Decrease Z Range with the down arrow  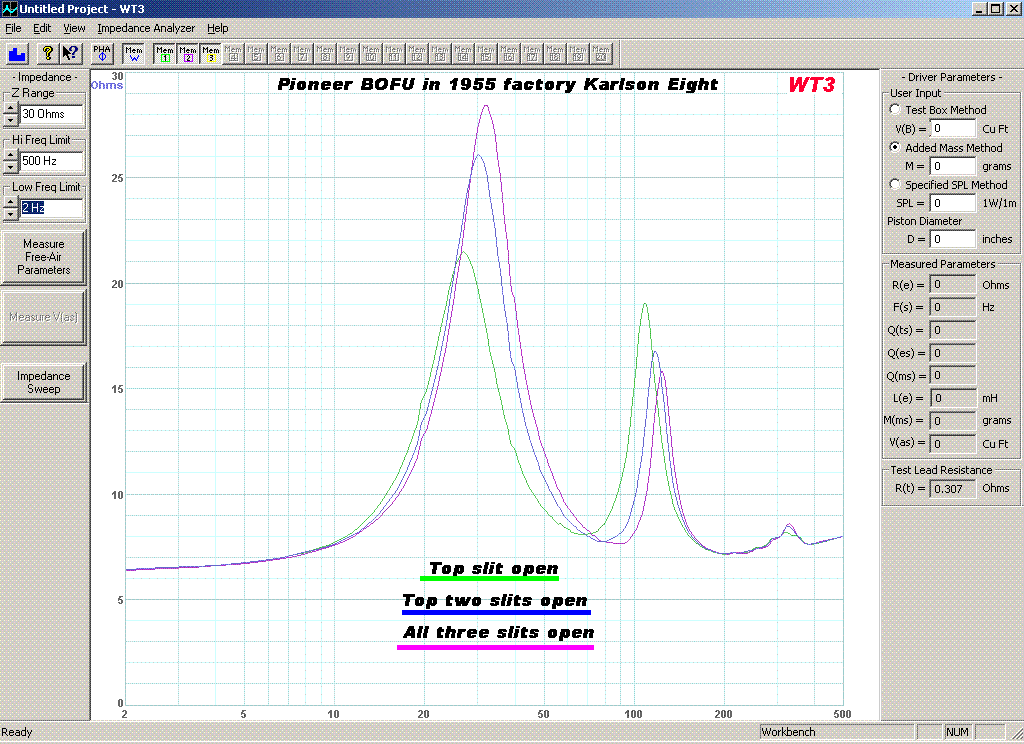[10, 120]
